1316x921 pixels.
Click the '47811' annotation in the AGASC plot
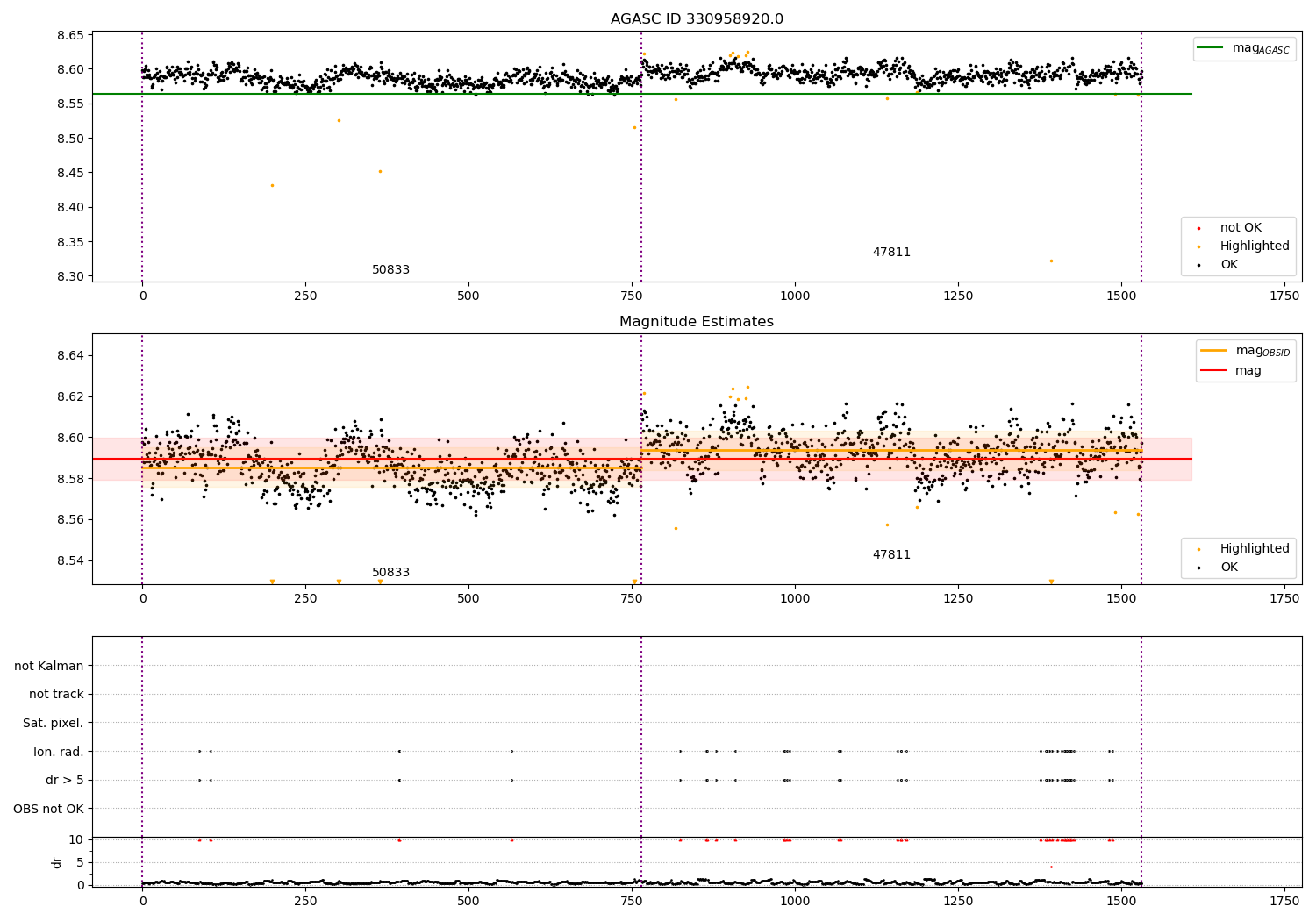(x=891, y=253)
